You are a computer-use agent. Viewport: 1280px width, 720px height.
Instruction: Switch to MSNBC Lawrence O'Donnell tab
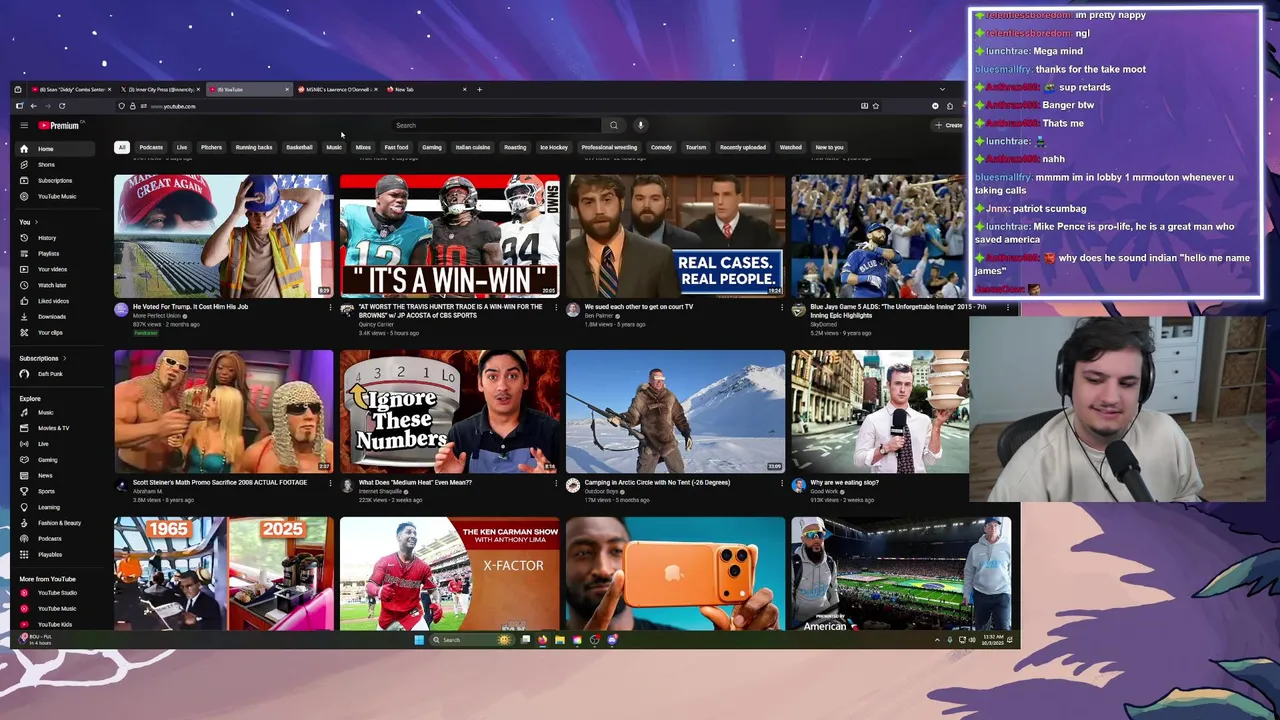(338, 89)
